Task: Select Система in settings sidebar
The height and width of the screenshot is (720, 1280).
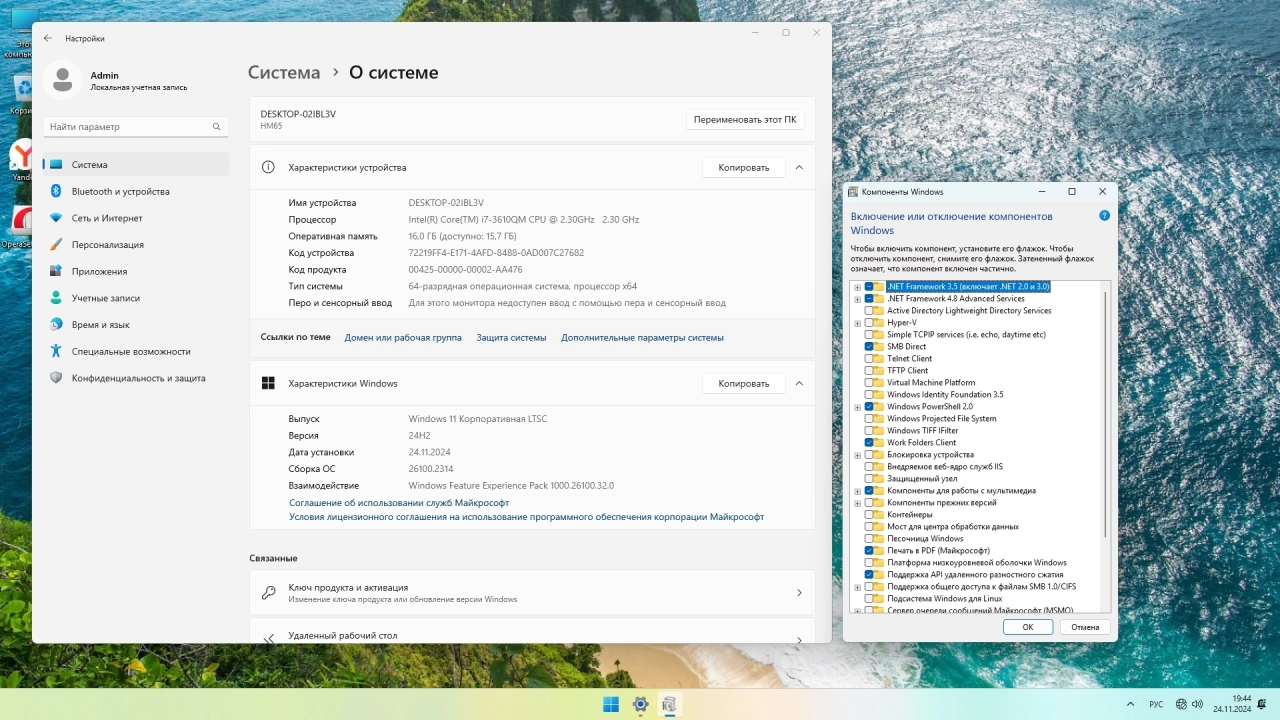Action: click(136, 165)
